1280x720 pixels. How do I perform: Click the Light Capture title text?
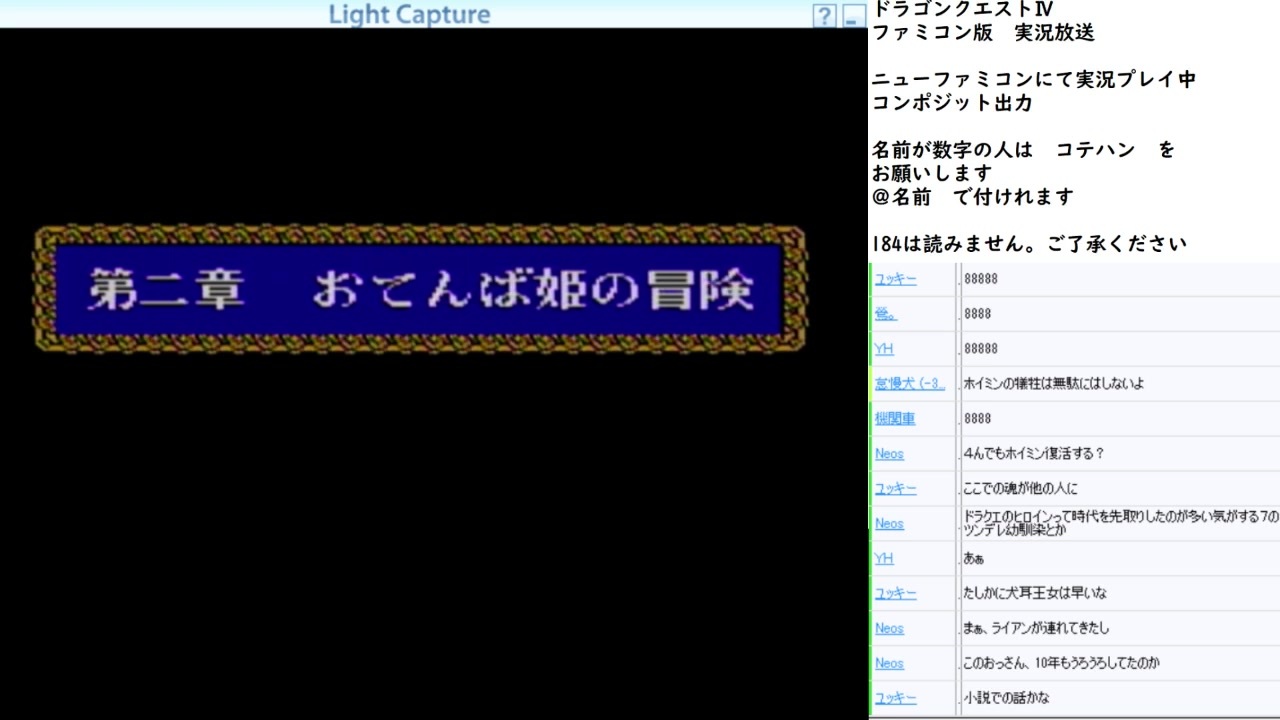tap(409, 15)
